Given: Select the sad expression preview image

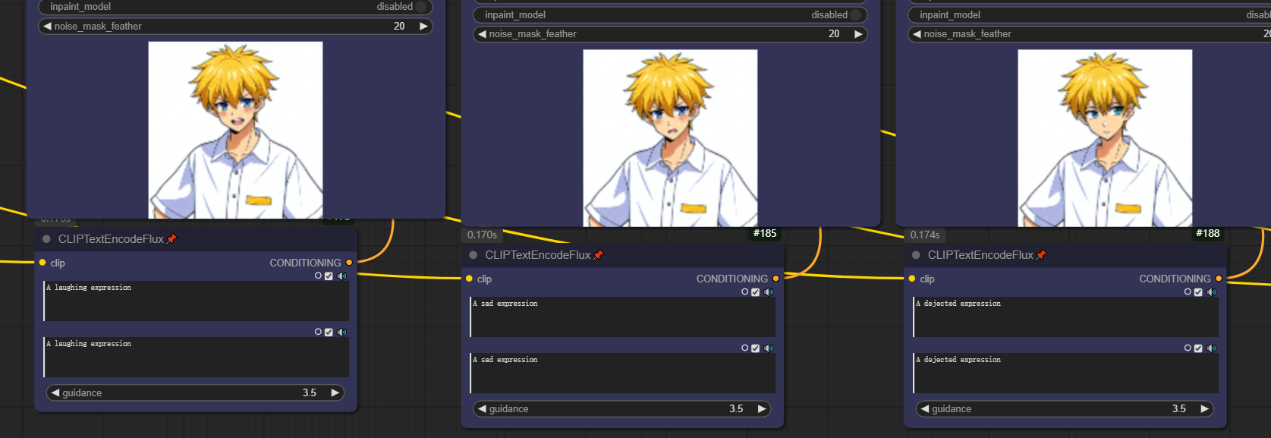Looking at the screenshot, I should [x=670, y=138].
